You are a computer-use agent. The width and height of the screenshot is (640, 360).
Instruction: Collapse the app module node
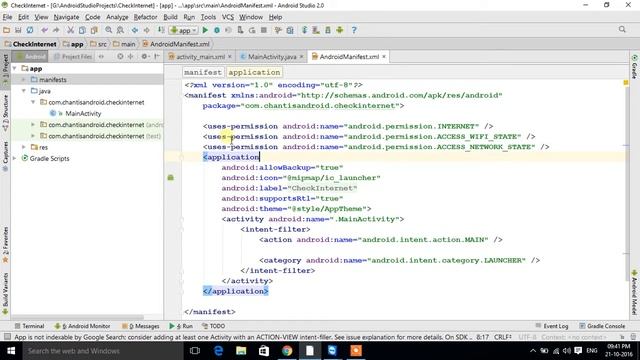pyautogui.click(x=15, y=69)
